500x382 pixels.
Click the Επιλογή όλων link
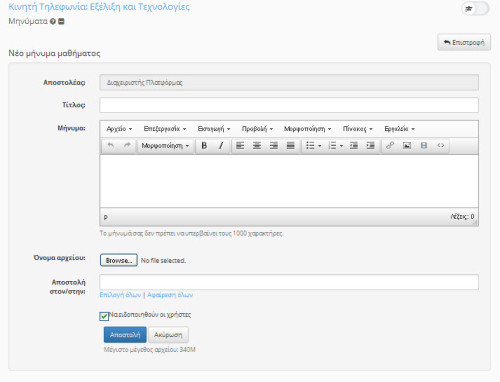click(120, 295)
